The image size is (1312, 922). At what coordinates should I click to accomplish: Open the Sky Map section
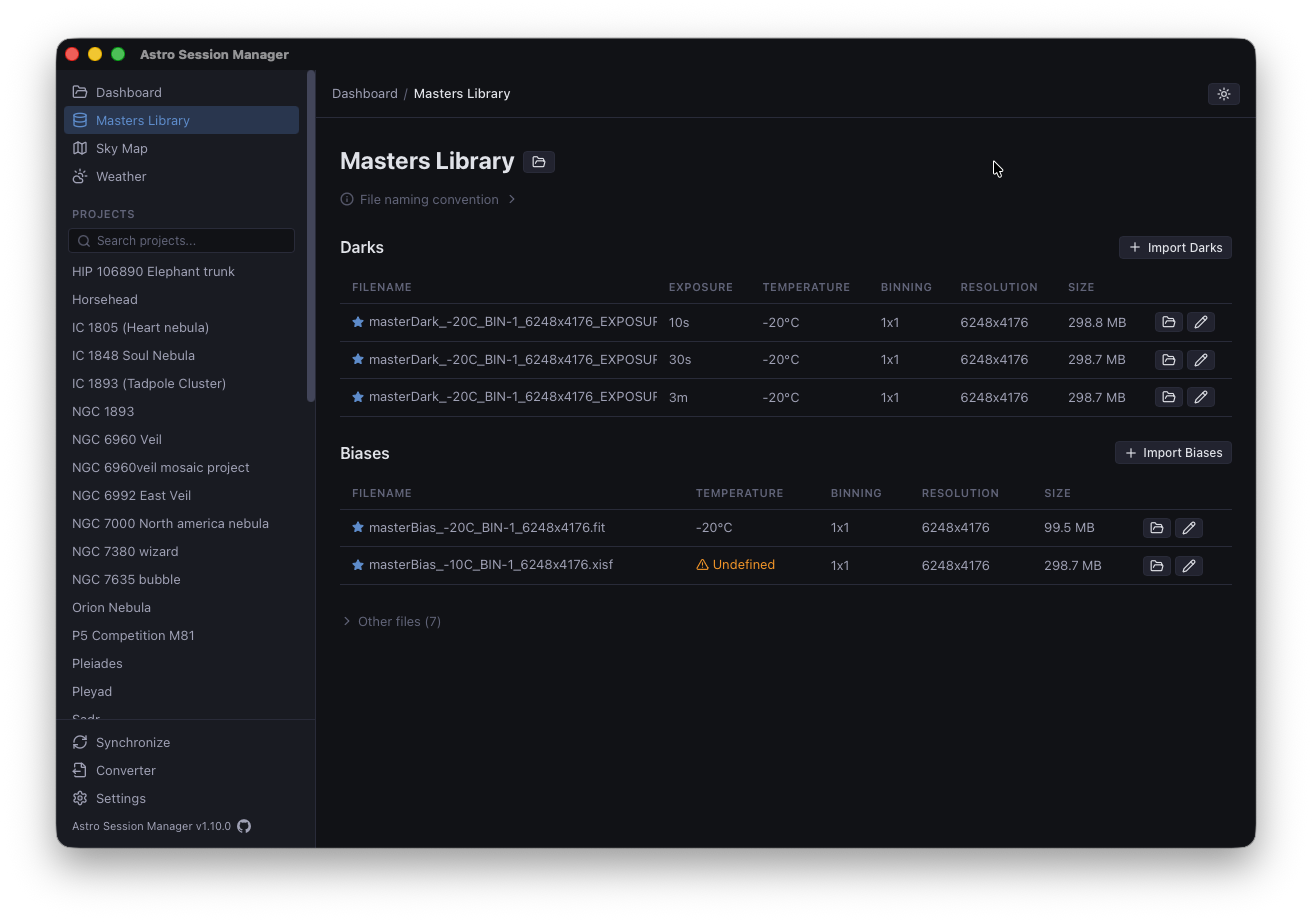tap(121, 148)
